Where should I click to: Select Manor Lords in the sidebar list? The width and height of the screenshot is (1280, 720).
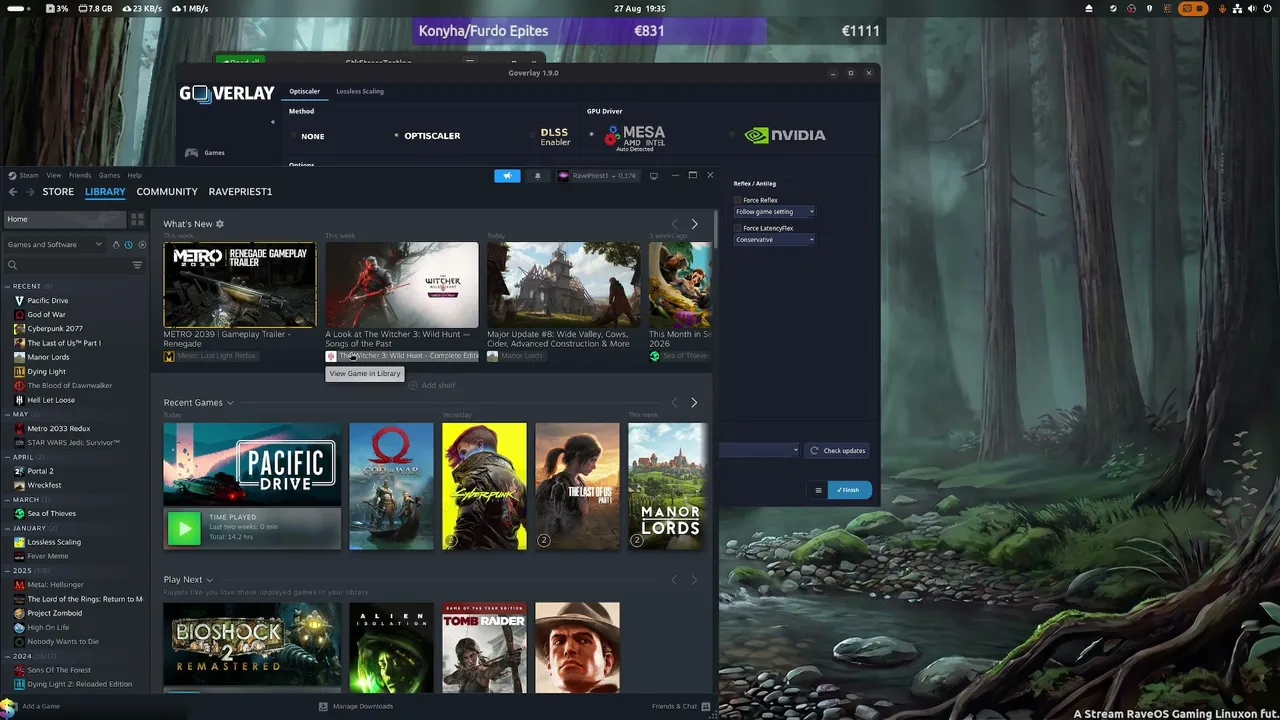[48, 357]
